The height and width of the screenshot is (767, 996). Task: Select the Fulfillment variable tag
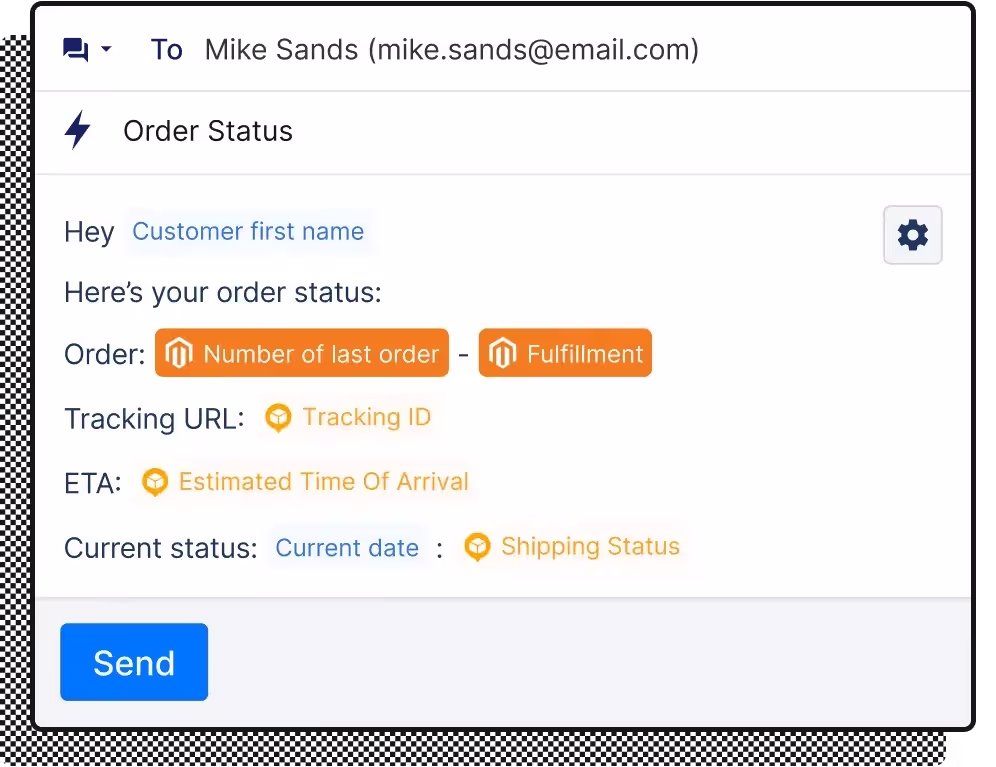(x=565, y=353)
